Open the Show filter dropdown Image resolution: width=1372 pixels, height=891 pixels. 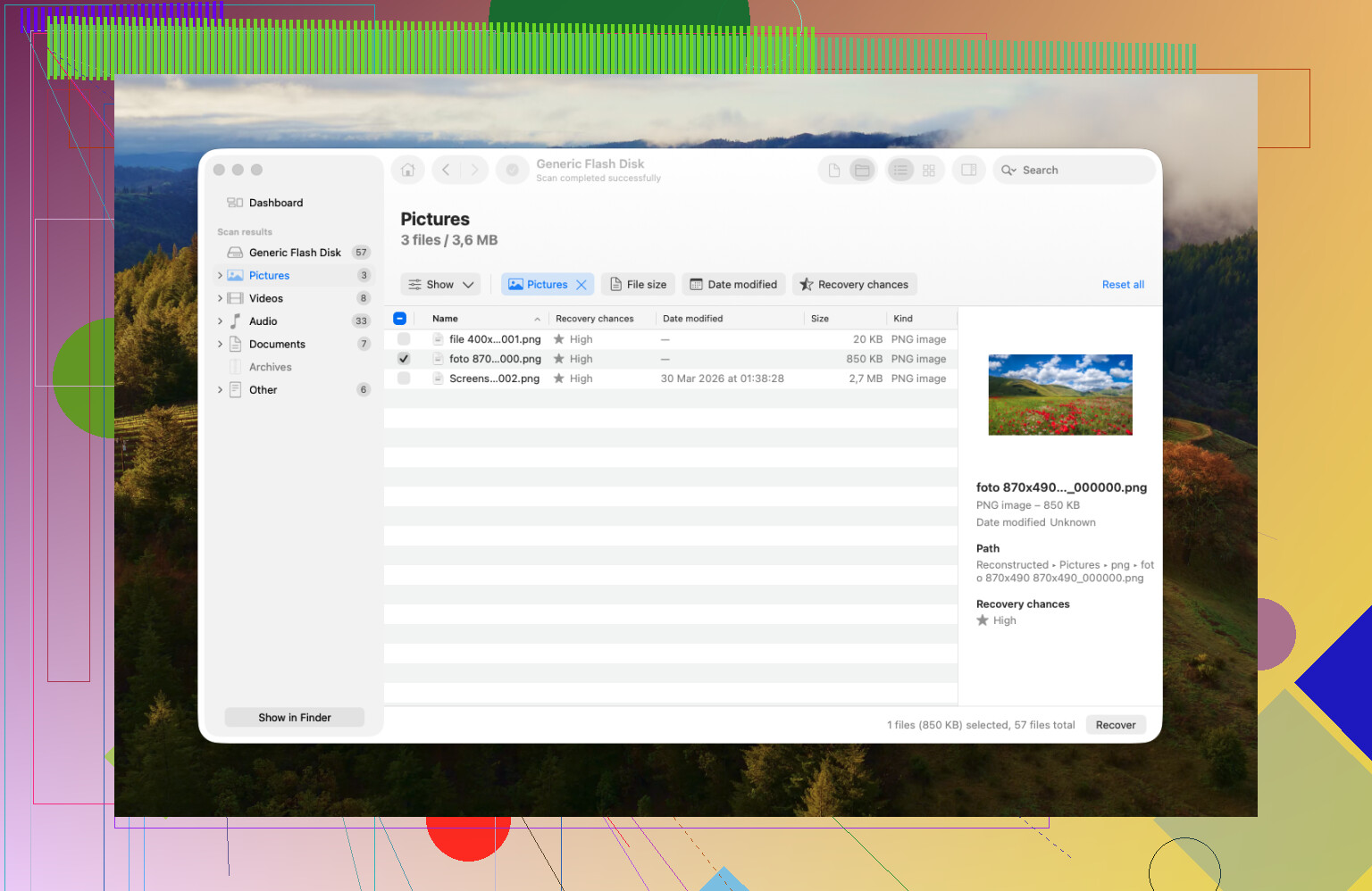point(441,285)
